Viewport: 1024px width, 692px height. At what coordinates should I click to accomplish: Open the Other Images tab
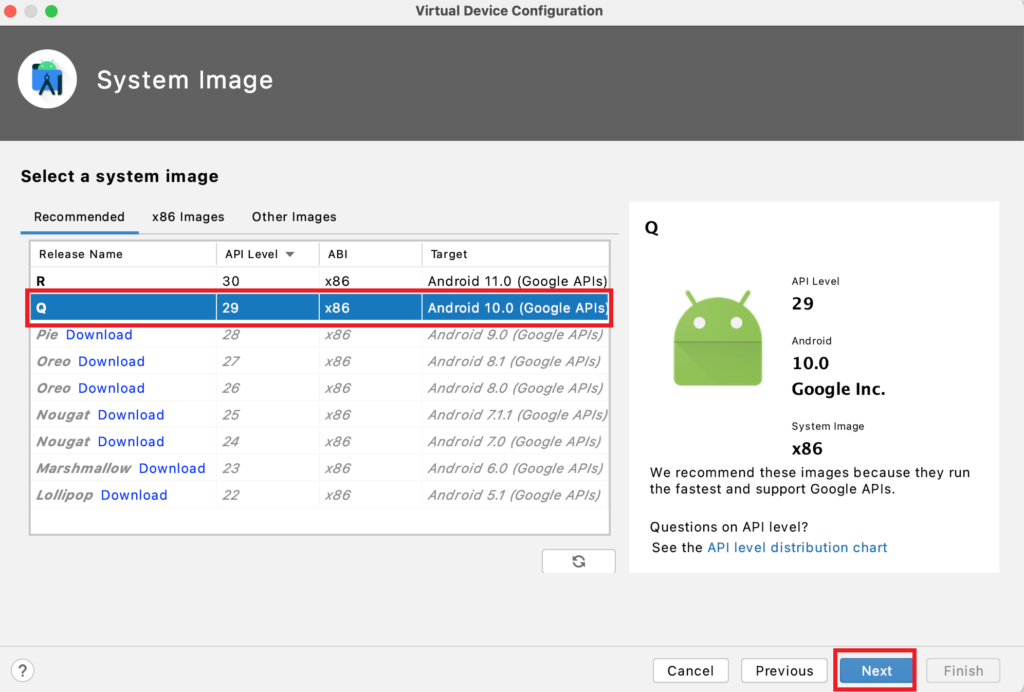point(294,217)
